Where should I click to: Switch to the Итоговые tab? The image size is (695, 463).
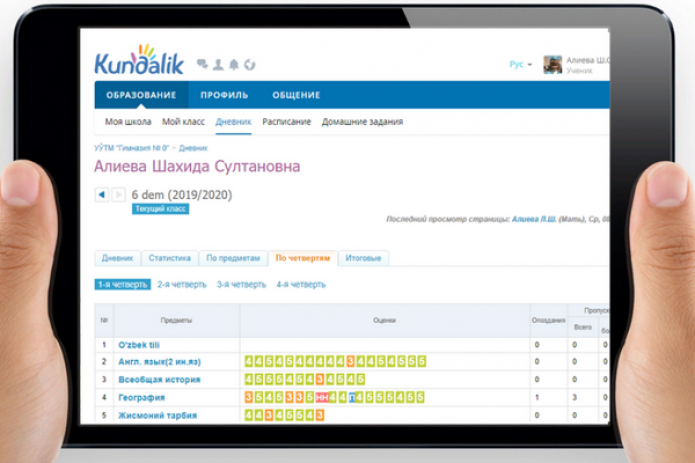point(362,258)
